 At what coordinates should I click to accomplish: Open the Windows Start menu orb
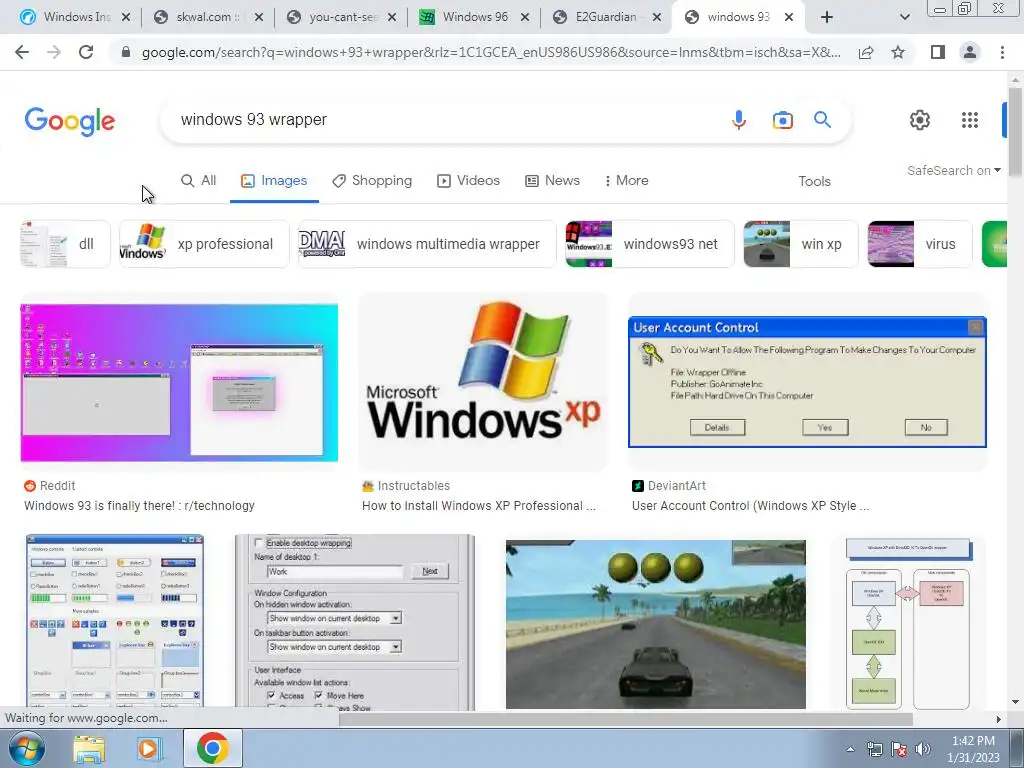point(27,748)
